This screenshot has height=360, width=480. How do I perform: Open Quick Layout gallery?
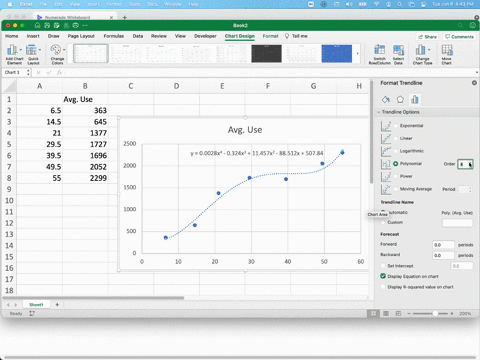click(x=33, y=55)
